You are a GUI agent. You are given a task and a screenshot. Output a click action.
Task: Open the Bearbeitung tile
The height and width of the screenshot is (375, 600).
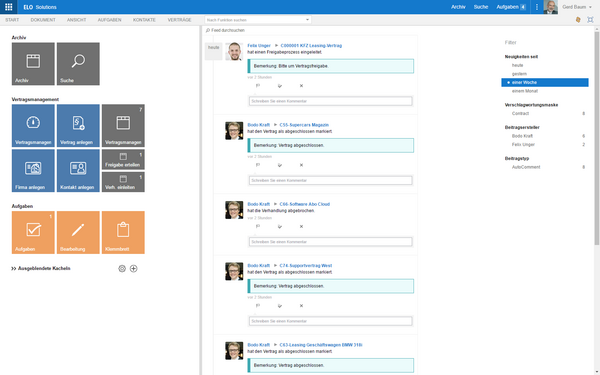pos(78,232)
